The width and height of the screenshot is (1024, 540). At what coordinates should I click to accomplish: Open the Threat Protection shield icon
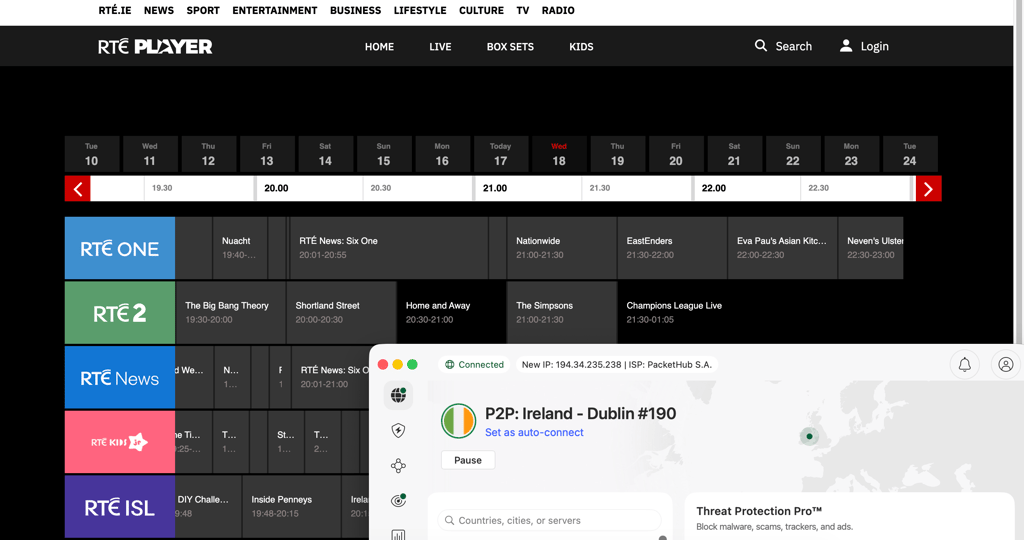398,430
